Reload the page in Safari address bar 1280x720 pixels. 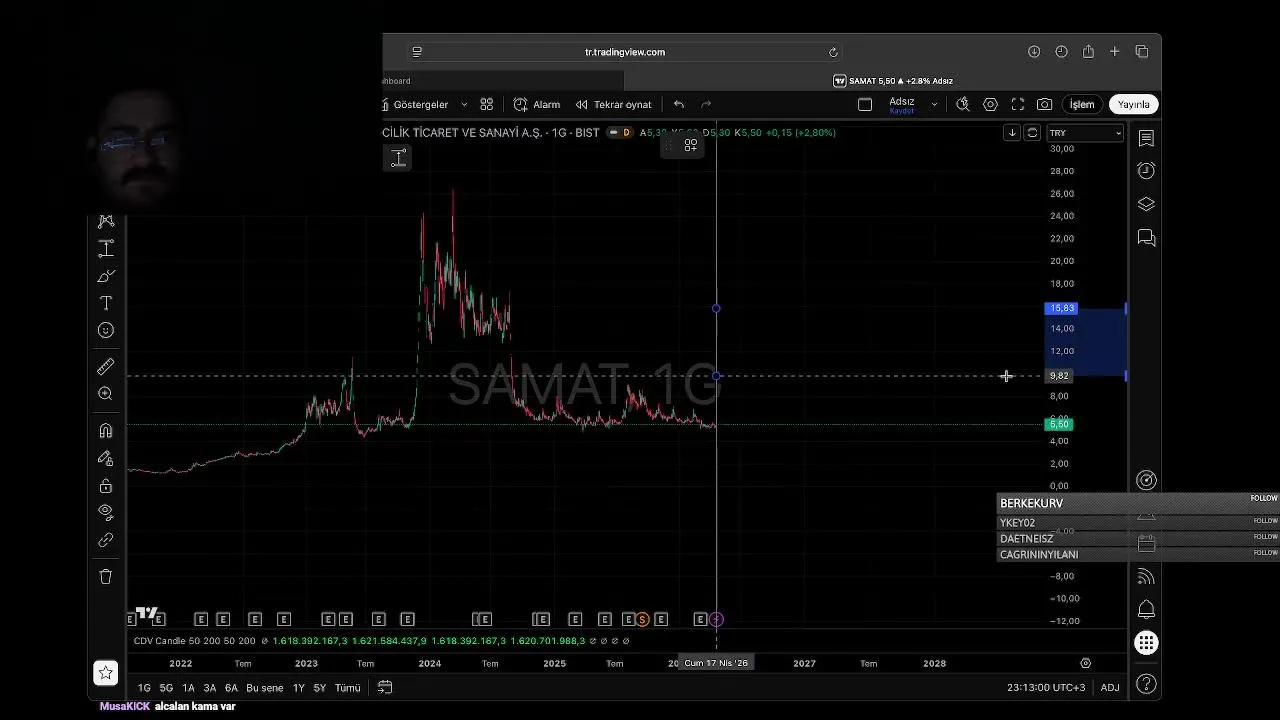(833, 52)
